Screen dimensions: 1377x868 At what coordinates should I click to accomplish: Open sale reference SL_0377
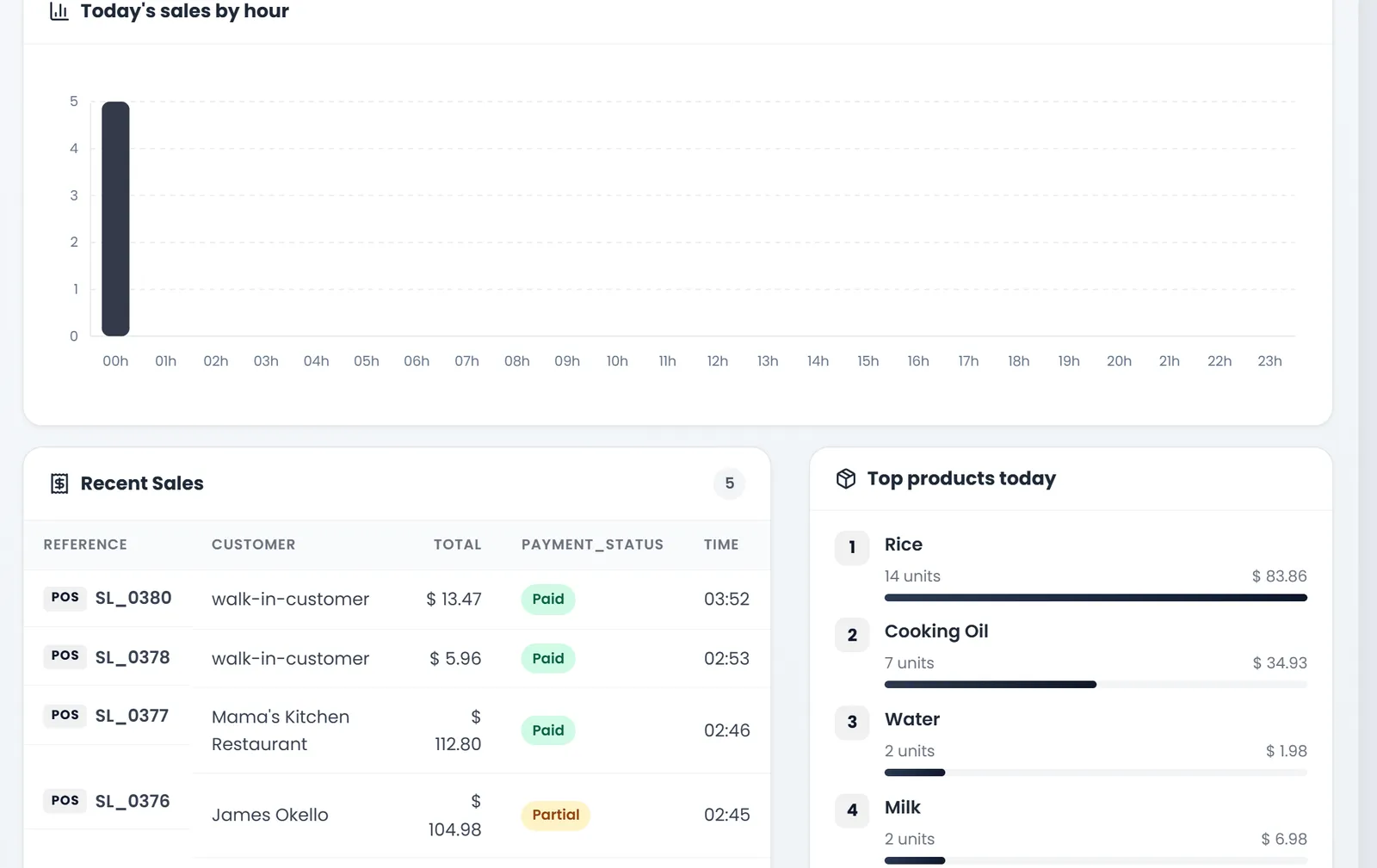tap(132, 716)
